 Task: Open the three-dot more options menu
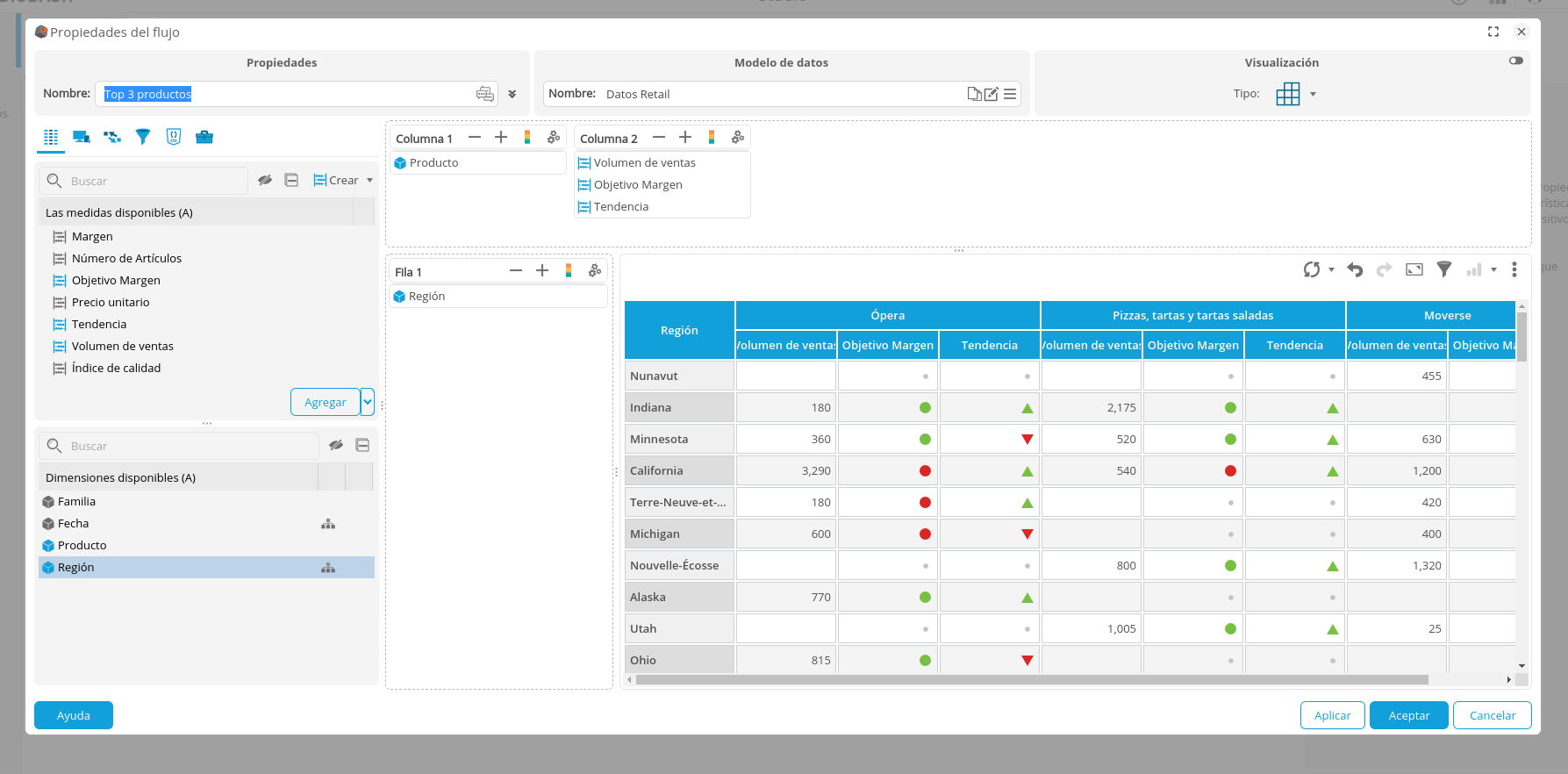click(x=1514, y=270)
